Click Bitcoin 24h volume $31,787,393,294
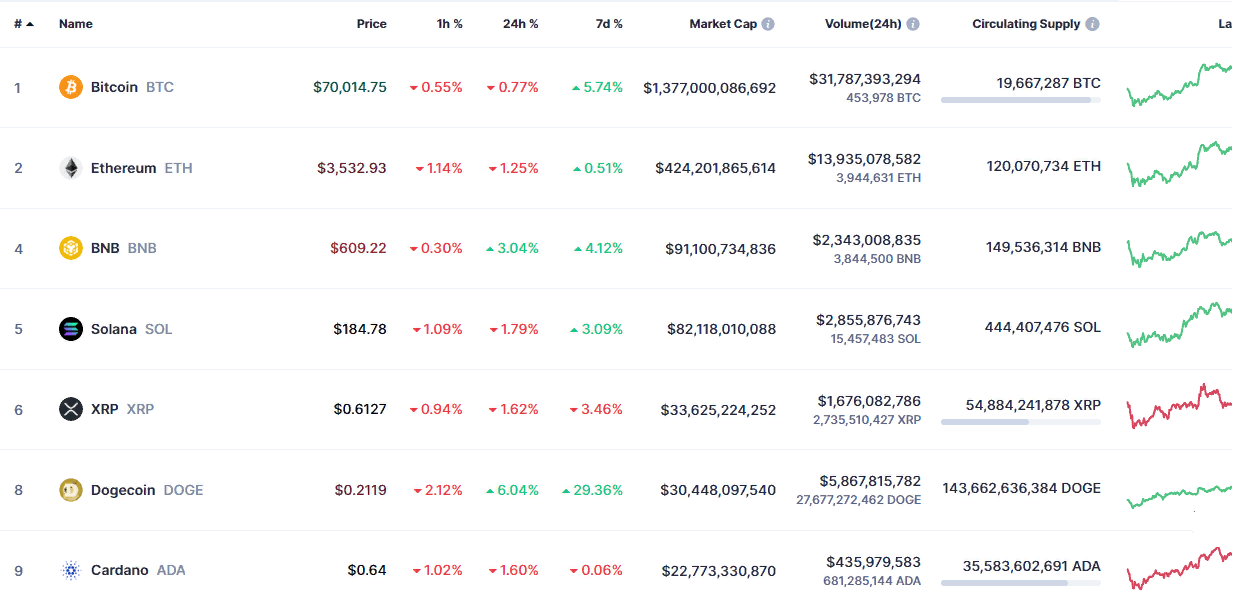 (865, 79)
